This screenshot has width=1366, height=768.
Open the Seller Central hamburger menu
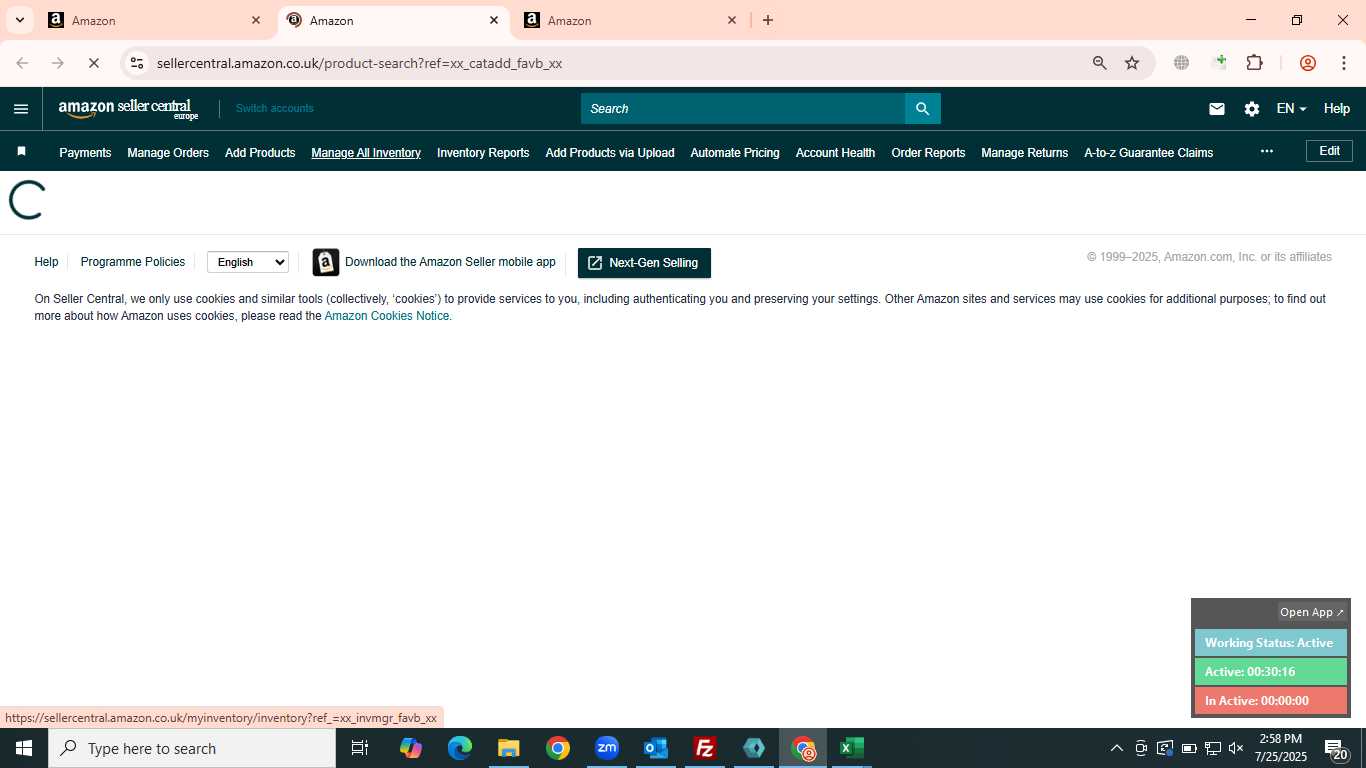click(x=21, y=109)
